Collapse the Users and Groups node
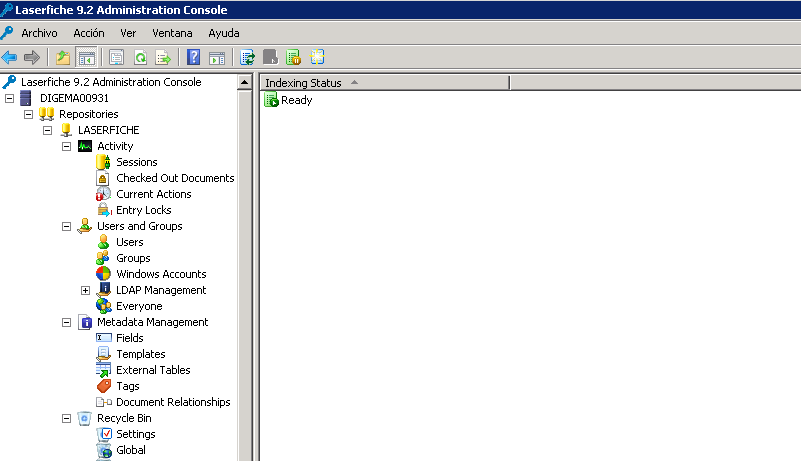The height and width of the screenshot is (461, 801). click(66, 226)
